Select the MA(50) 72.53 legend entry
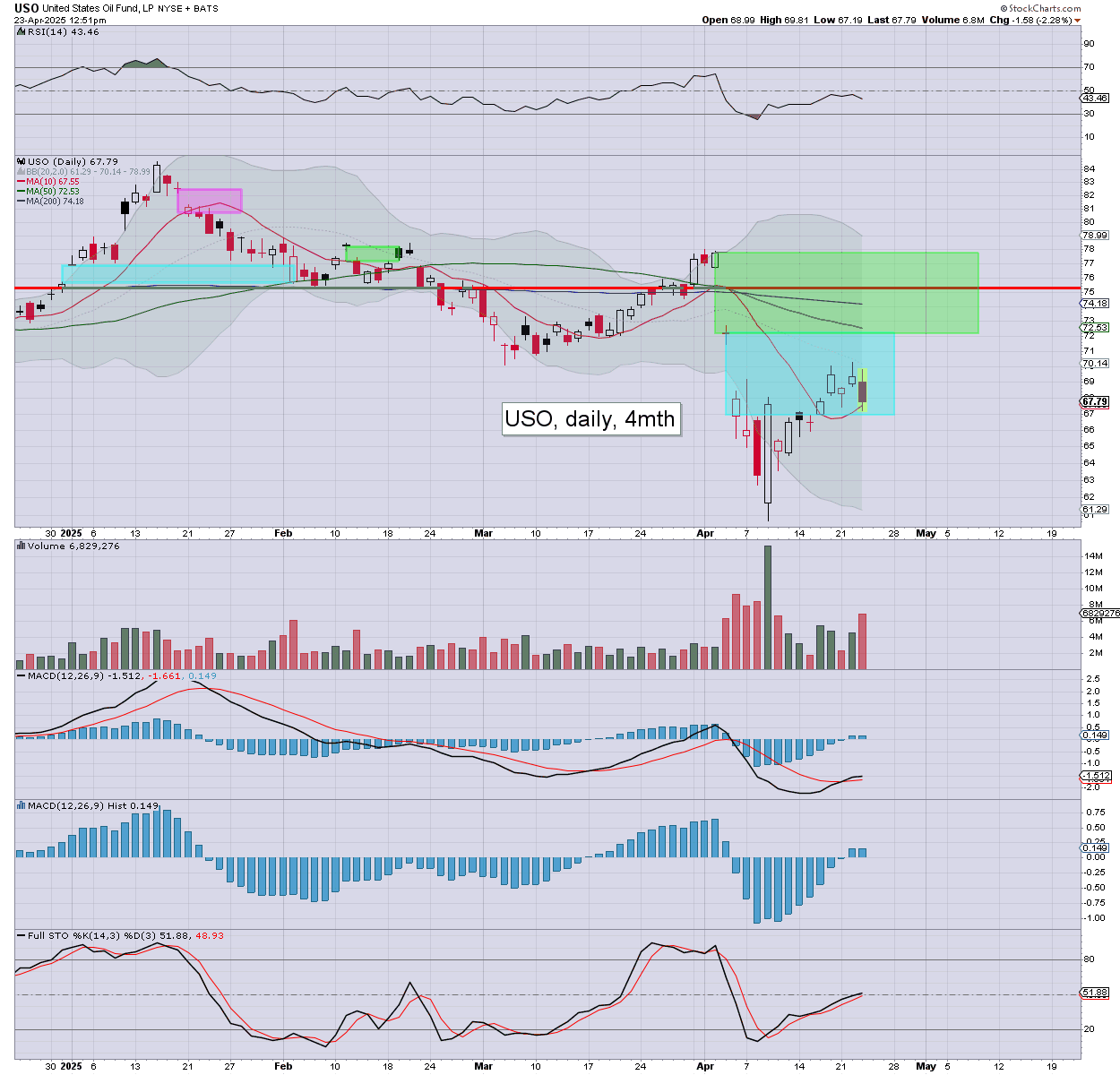 52,191
